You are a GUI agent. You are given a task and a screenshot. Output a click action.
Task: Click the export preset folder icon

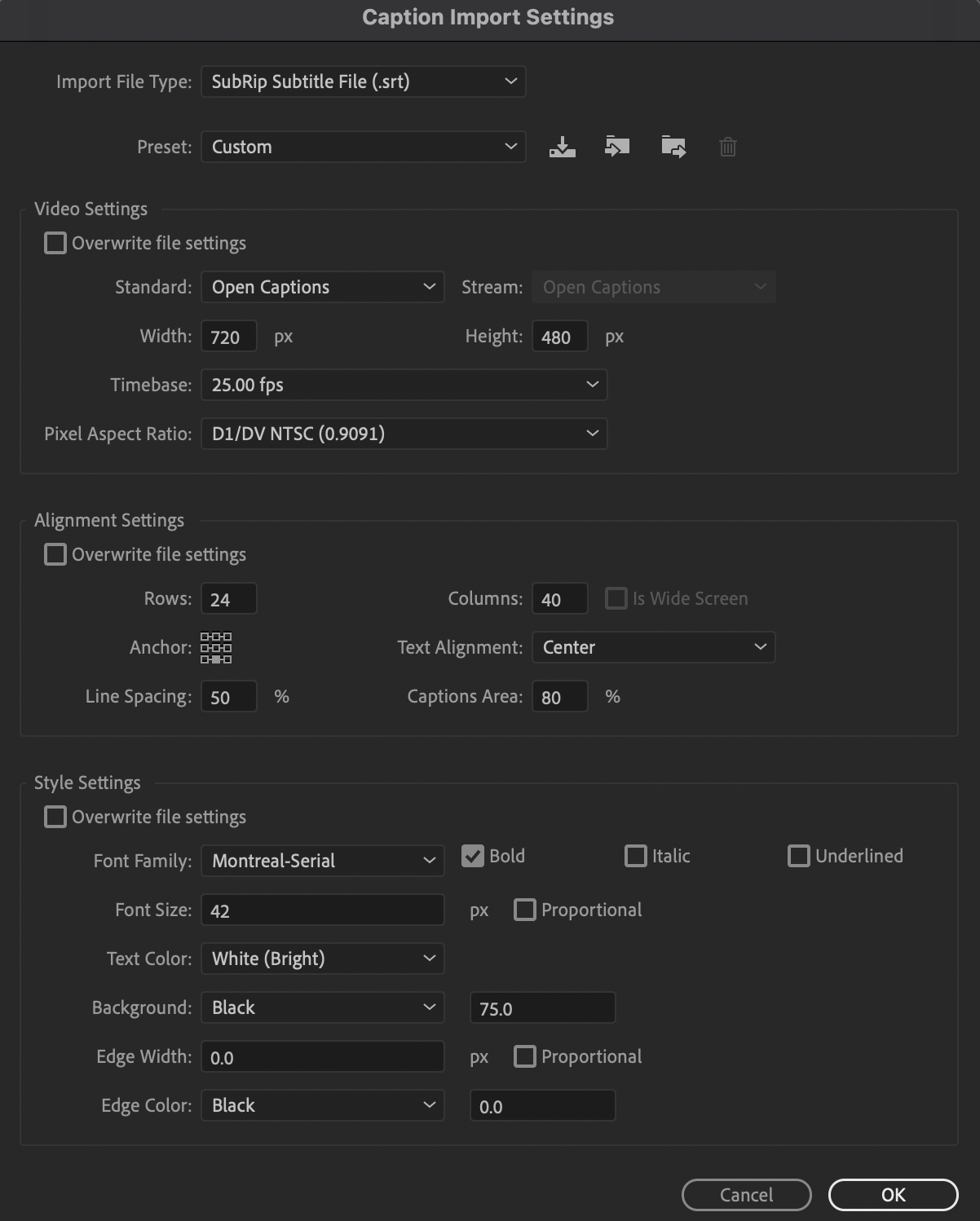[673, 147]
